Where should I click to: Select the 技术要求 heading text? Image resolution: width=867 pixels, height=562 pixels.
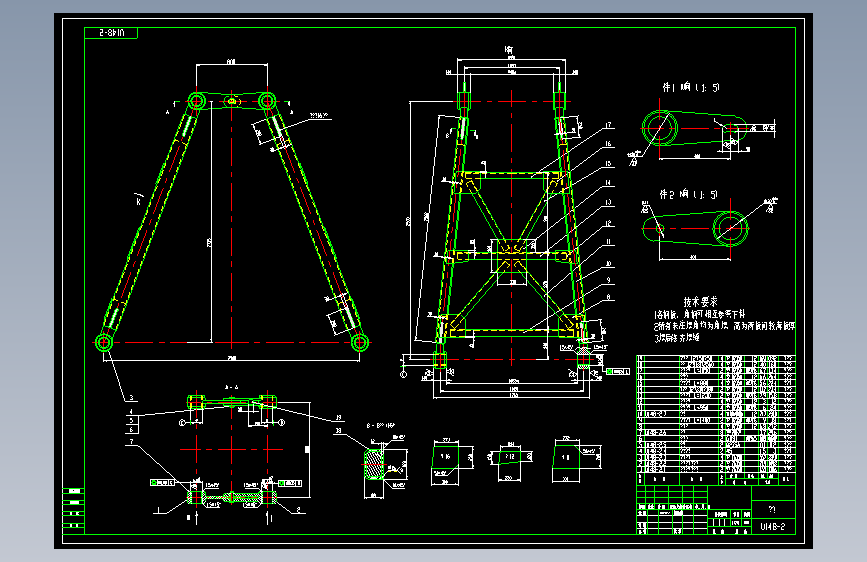[700, 302]
